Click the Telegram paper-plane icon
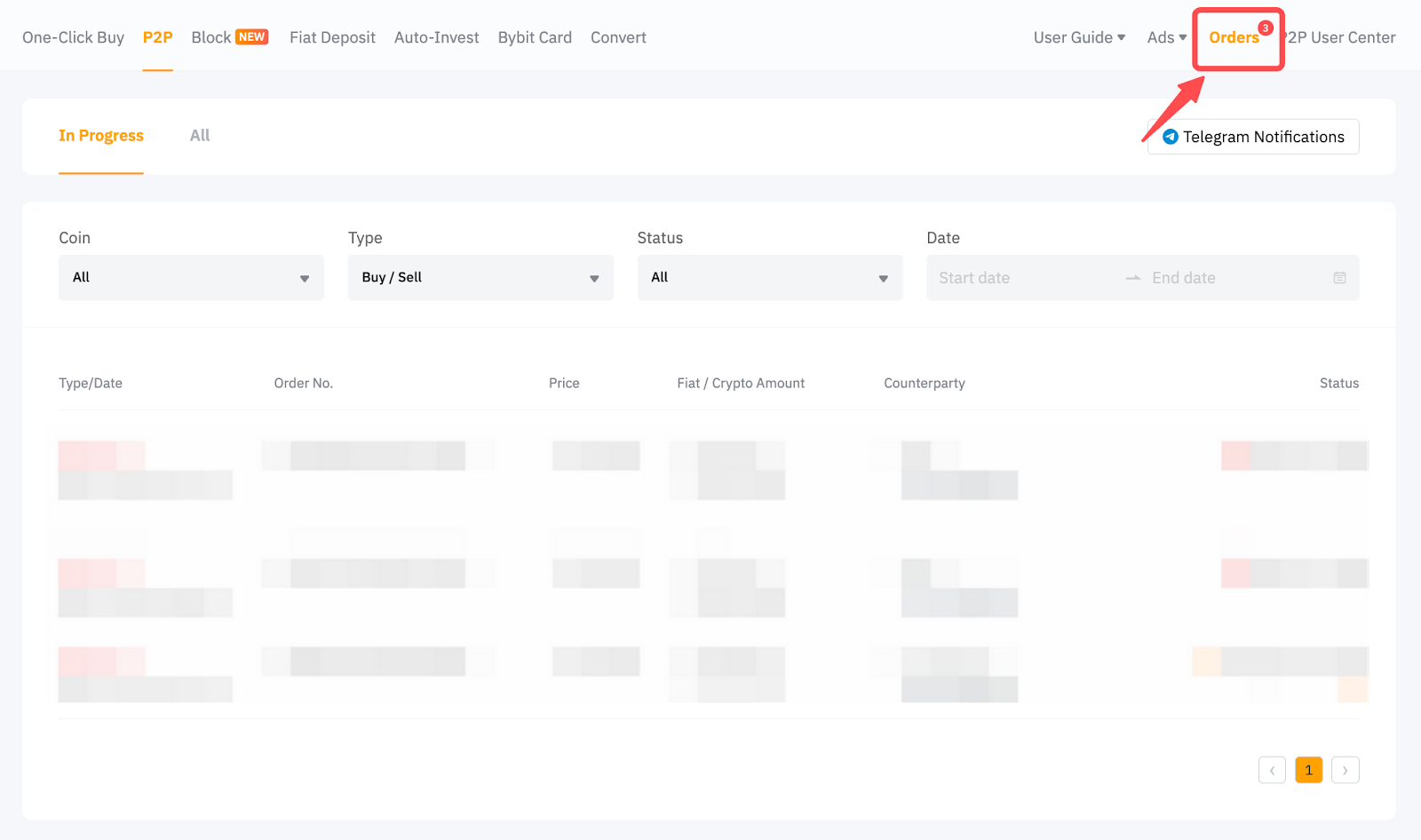The width and height of the screenshot is (1421, 840). [x=1171, y=137]
